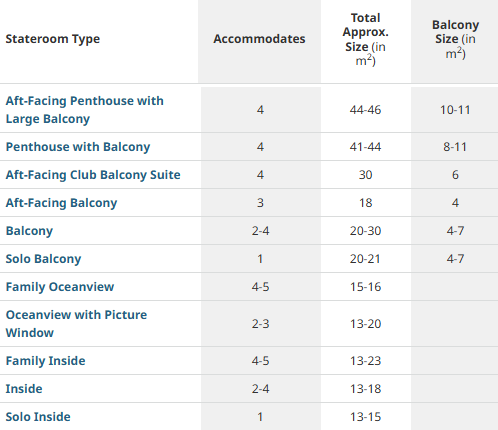The height and width of the screenshot is (430, 498).
Task: Click the 13-23 size cell for Family Inside
Action: 366,361
